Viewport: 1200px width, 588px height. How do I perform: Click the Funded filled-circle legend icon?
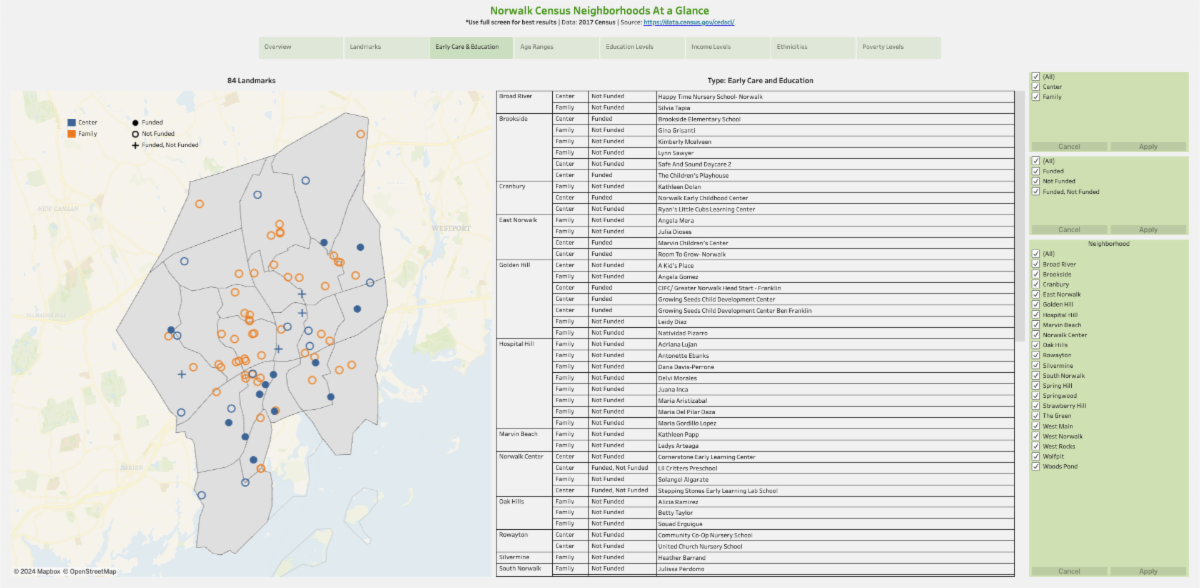tap(135, 122)
